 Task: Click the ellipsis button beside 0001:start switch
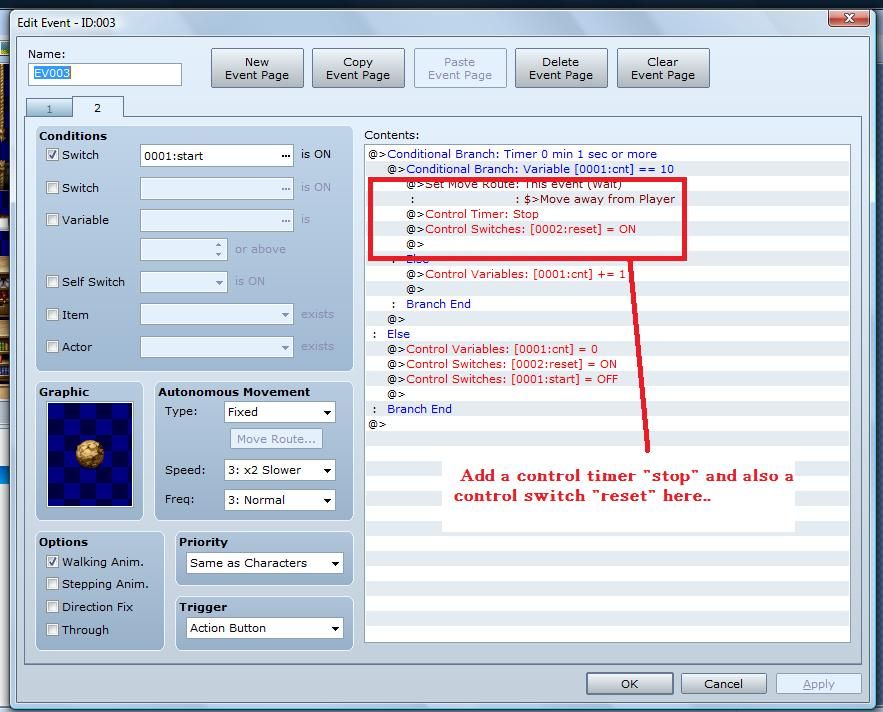(286, 156)
